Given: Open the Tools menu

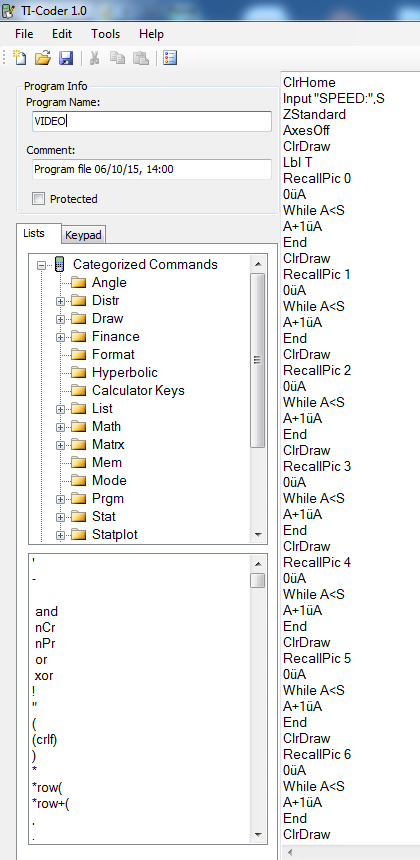Looking at the screenshot, I should [x=106, y=34].
